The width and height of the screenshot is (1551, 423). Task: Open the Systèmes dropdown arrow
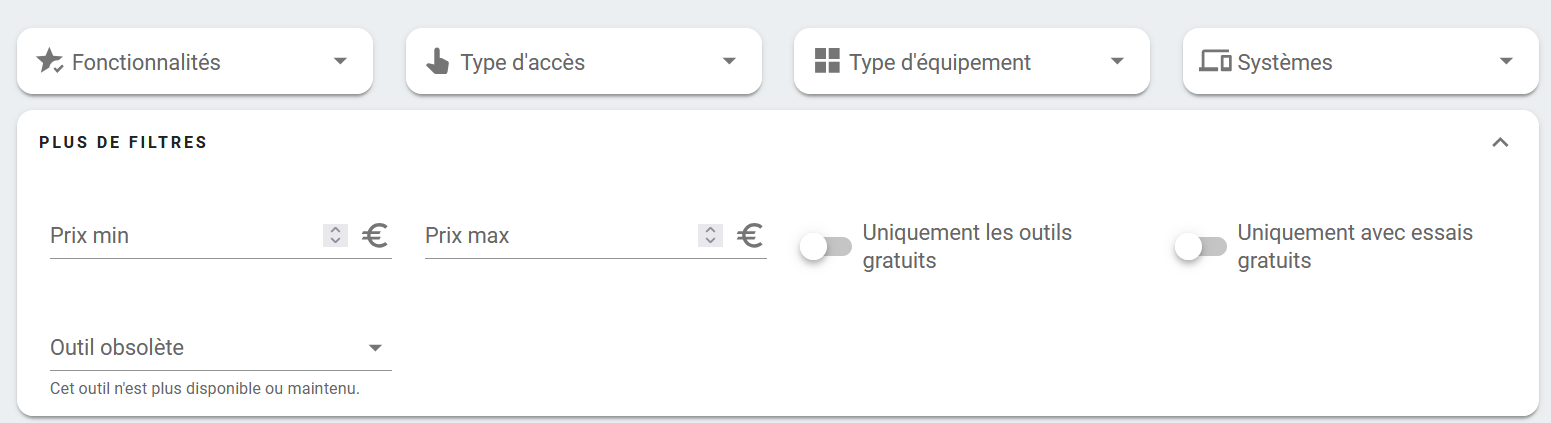1506,61
